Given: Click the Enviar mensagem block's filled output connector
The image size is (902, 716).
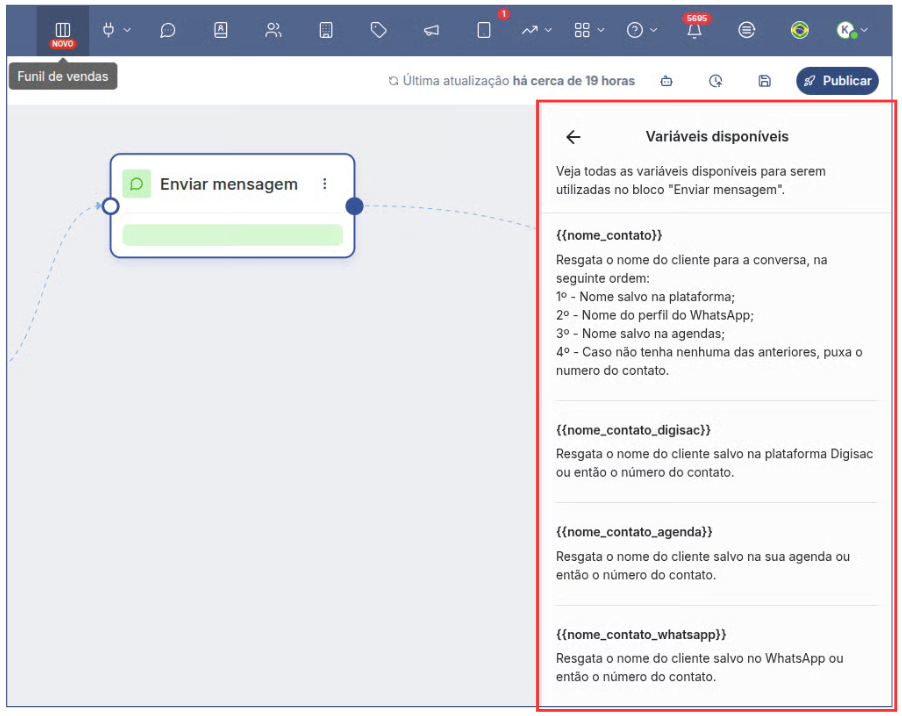Looking at the screenshot, I should pos(354,206).
